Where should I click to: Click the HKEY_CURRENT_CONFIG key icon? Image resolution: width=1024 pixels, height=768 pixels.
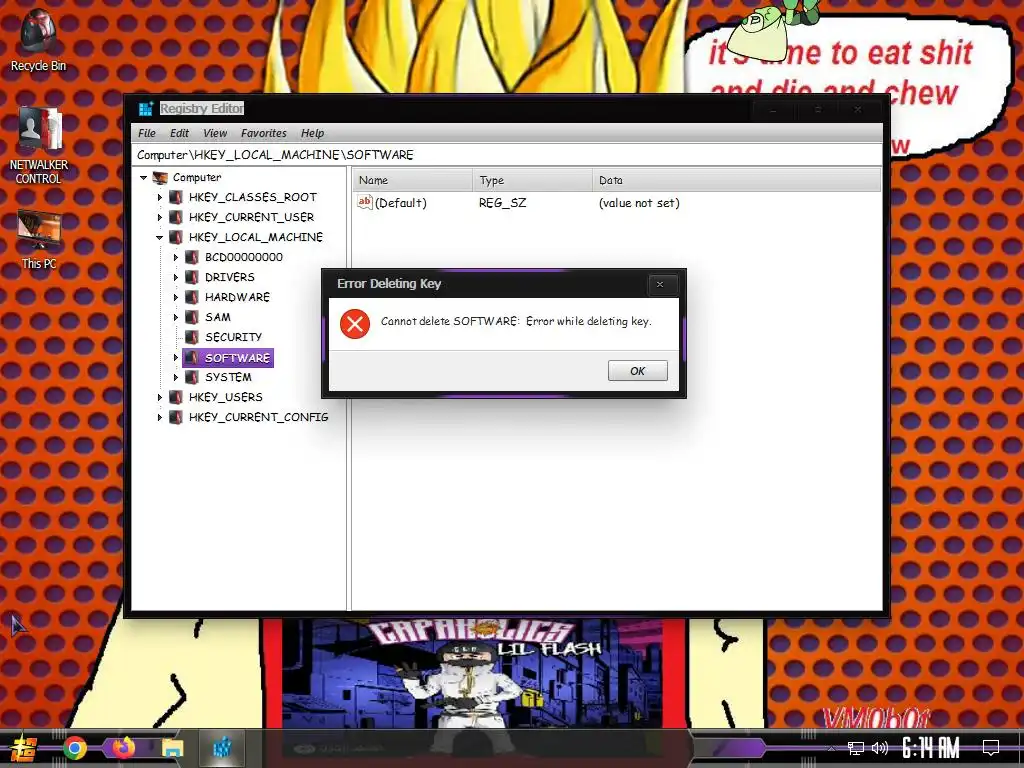(176, 417)
